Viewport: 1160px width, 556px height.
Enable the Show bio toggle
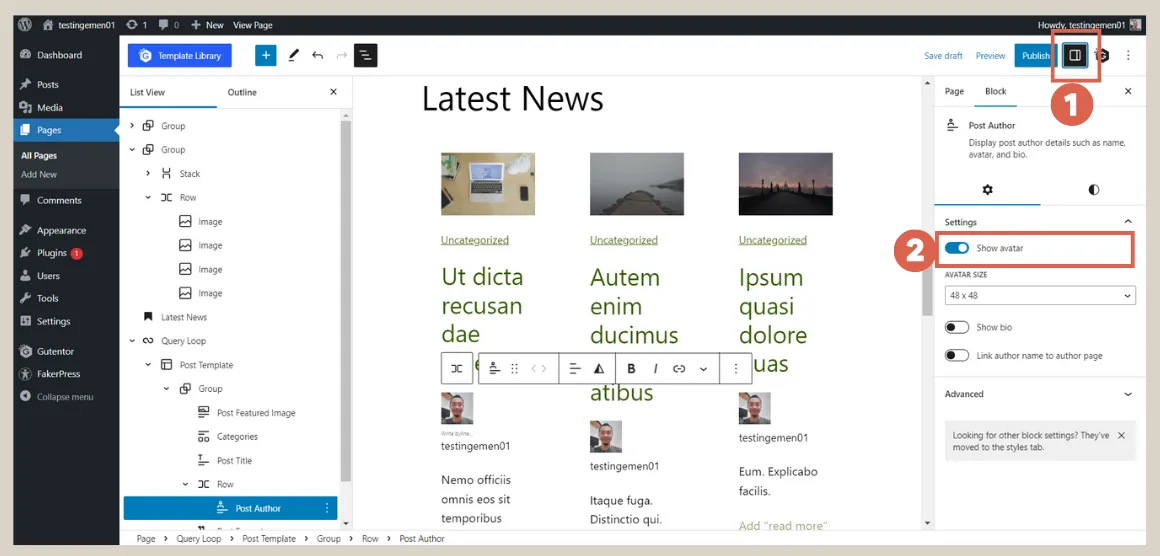click(x=957, y=327)
